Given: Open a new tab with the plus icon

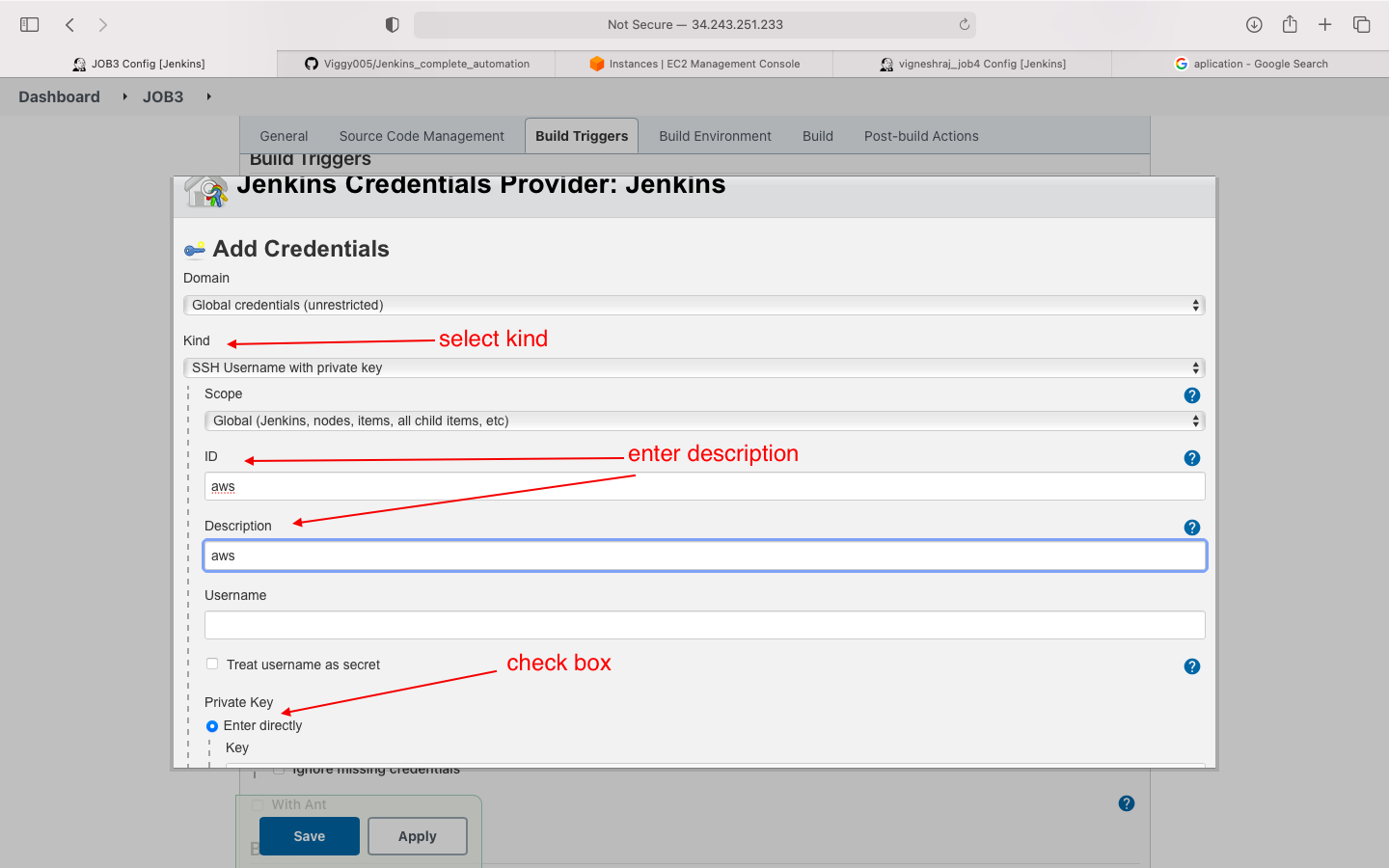Looking at the screenshot, I should click(x=1325, y=24).
